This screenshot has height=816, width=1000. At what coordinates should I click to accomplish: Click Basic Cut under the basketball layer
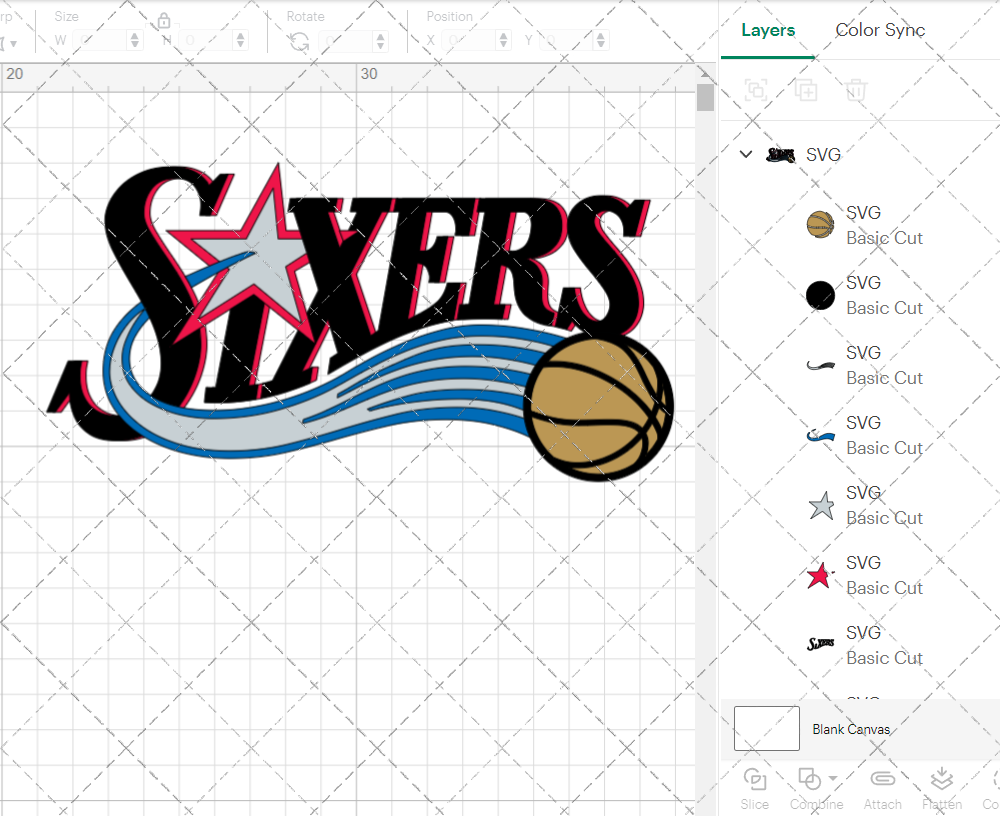point(884,238)
